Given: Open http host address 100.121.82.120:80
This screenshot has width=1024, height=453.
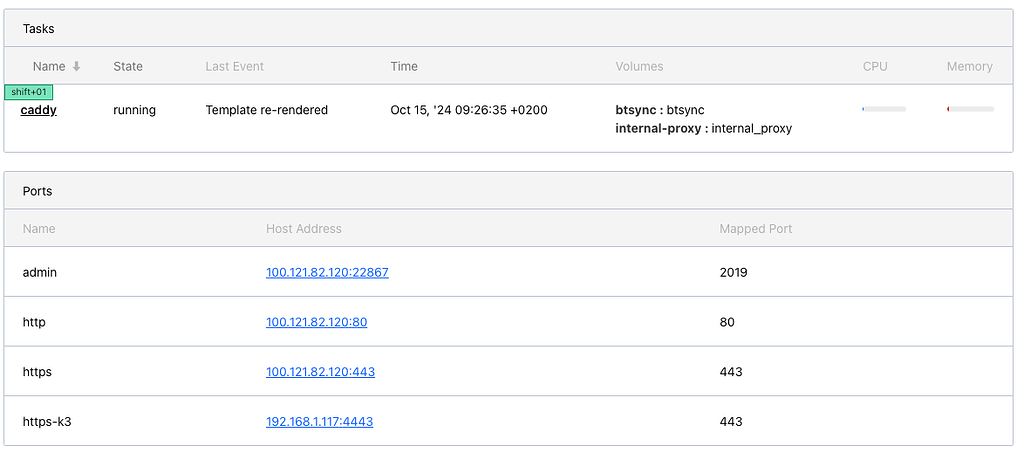Looking at the screenshot, I should tap(316, 322).
